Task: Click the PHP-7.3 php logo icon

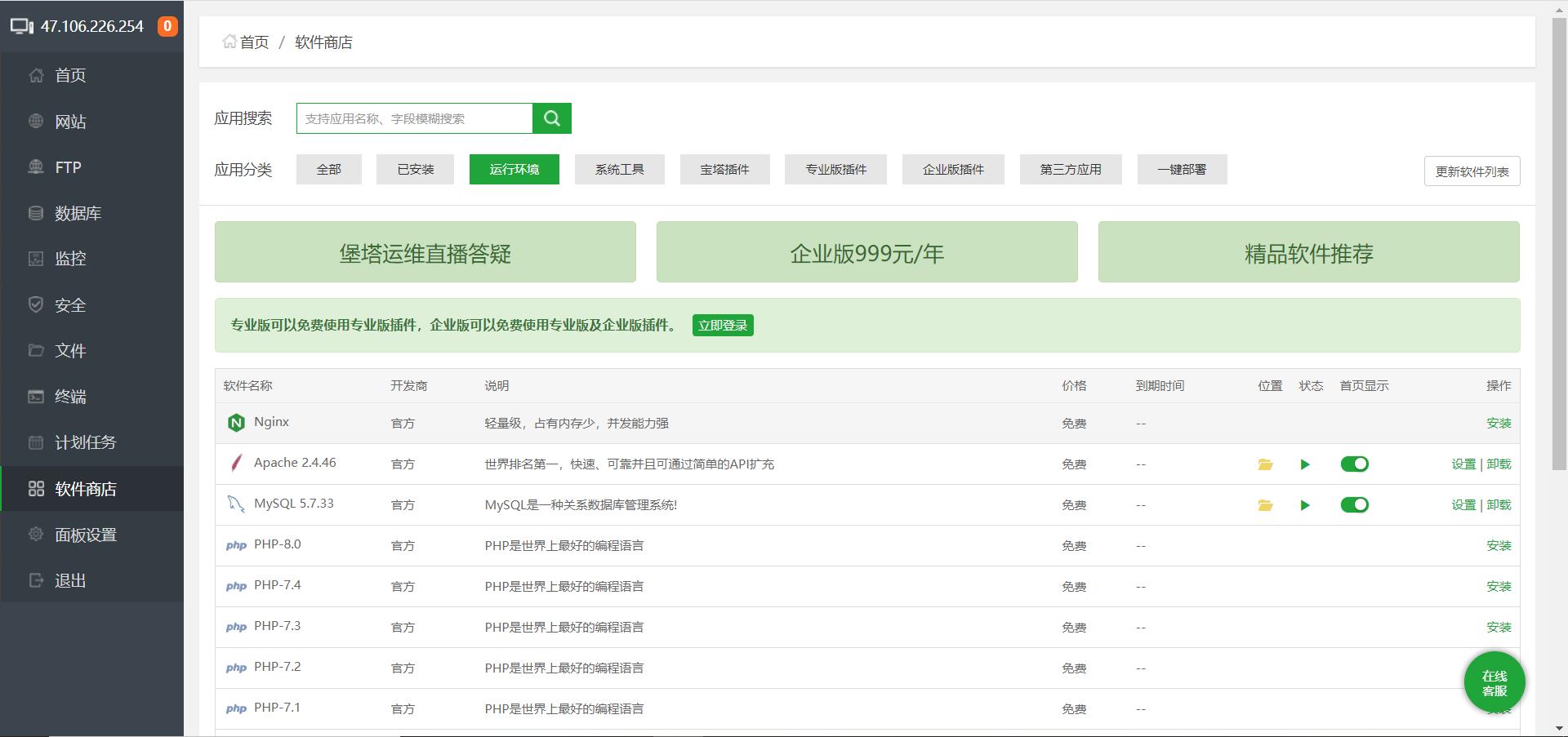Action: (x=236, y=627)
